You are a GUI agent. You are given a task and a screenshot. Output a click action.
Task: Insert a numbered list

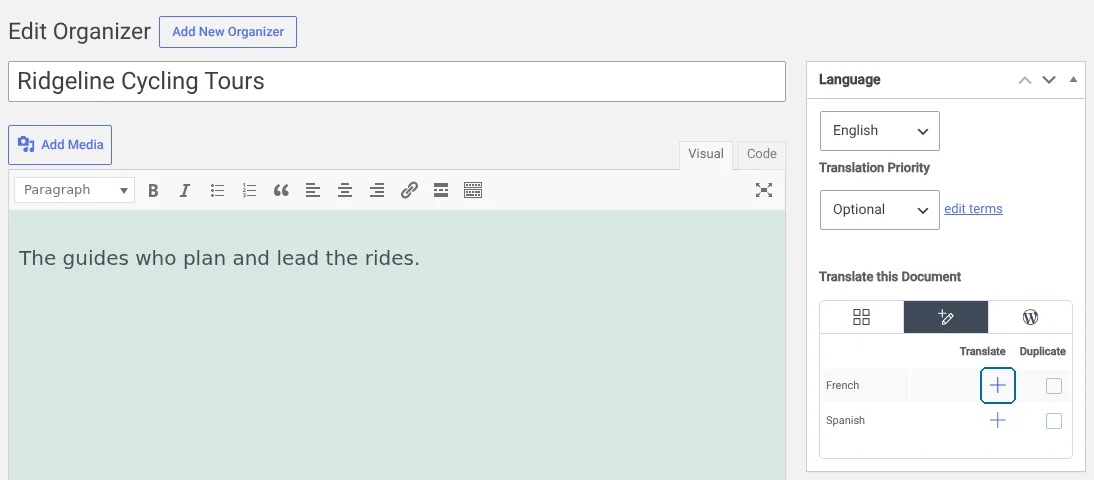249,190
